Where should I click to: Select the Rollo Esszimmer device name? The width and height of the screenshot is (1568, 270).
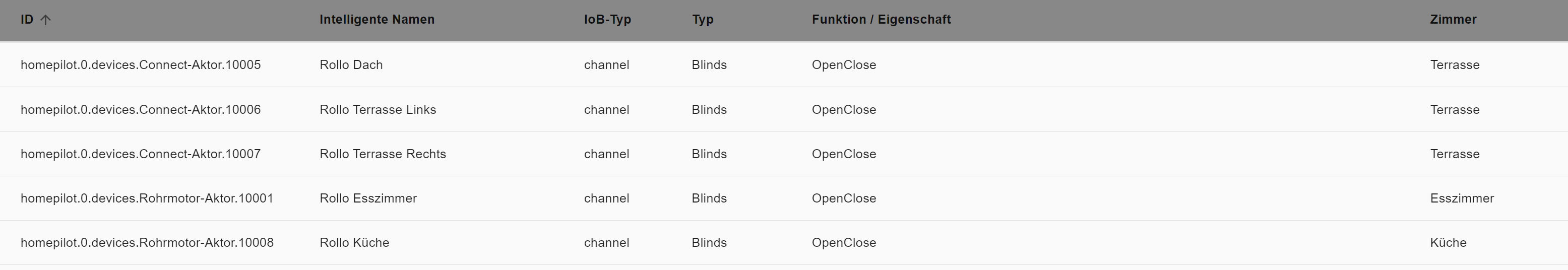[367, 198]
